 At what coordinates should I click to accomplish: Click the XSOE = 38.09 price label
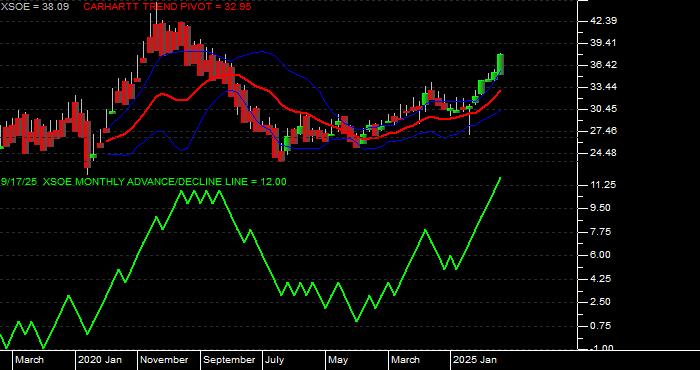(34, 7)
